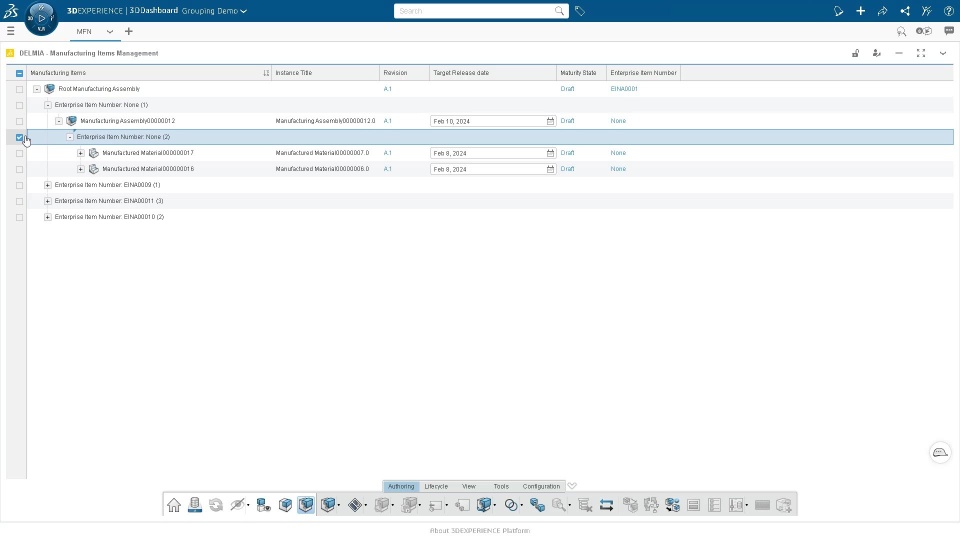Expand Manufactured Material00000016 node
Image resolution: width=960 pixels, height=540 pixels.
coord(81,168)
